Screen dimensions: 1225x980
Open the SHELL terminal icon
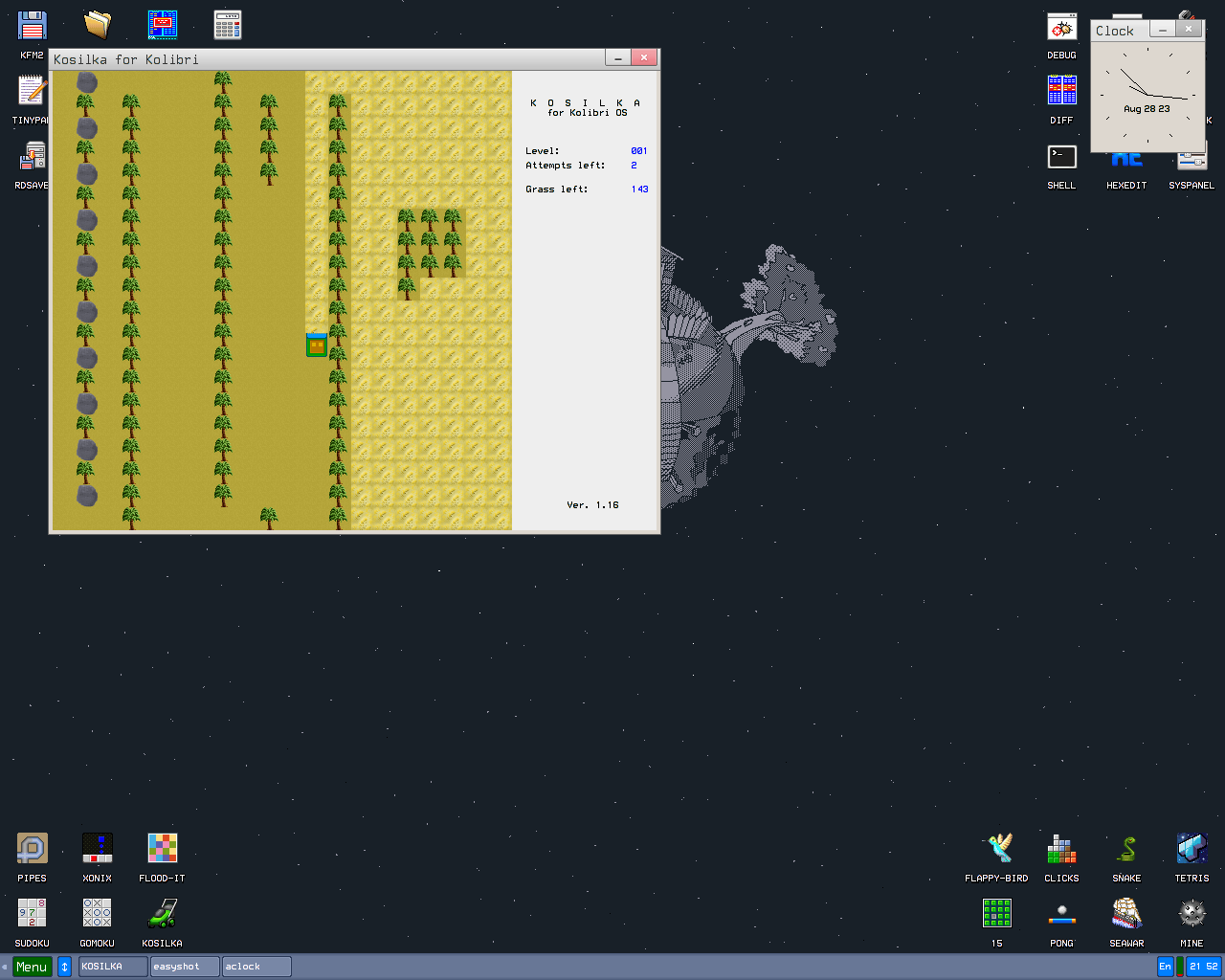tap(1061, 157)
